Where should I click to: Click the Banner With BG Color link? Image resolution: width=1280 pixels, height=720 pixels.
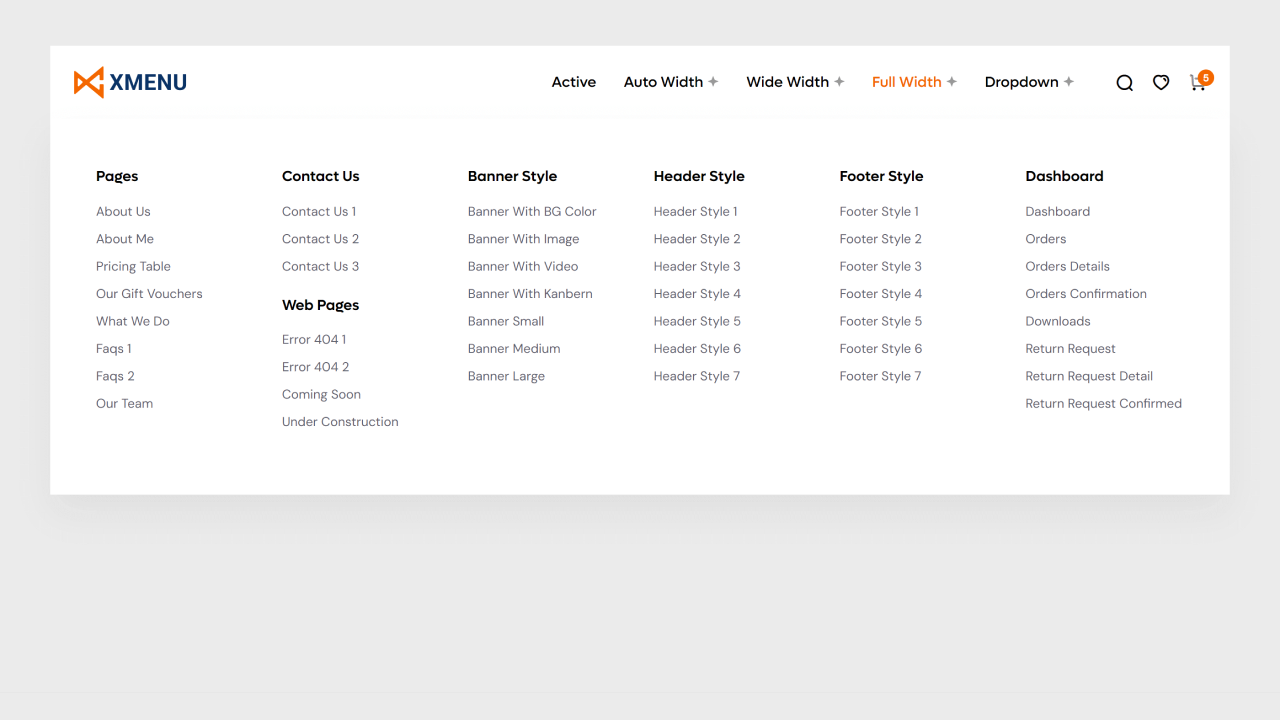tap(532, 211)
